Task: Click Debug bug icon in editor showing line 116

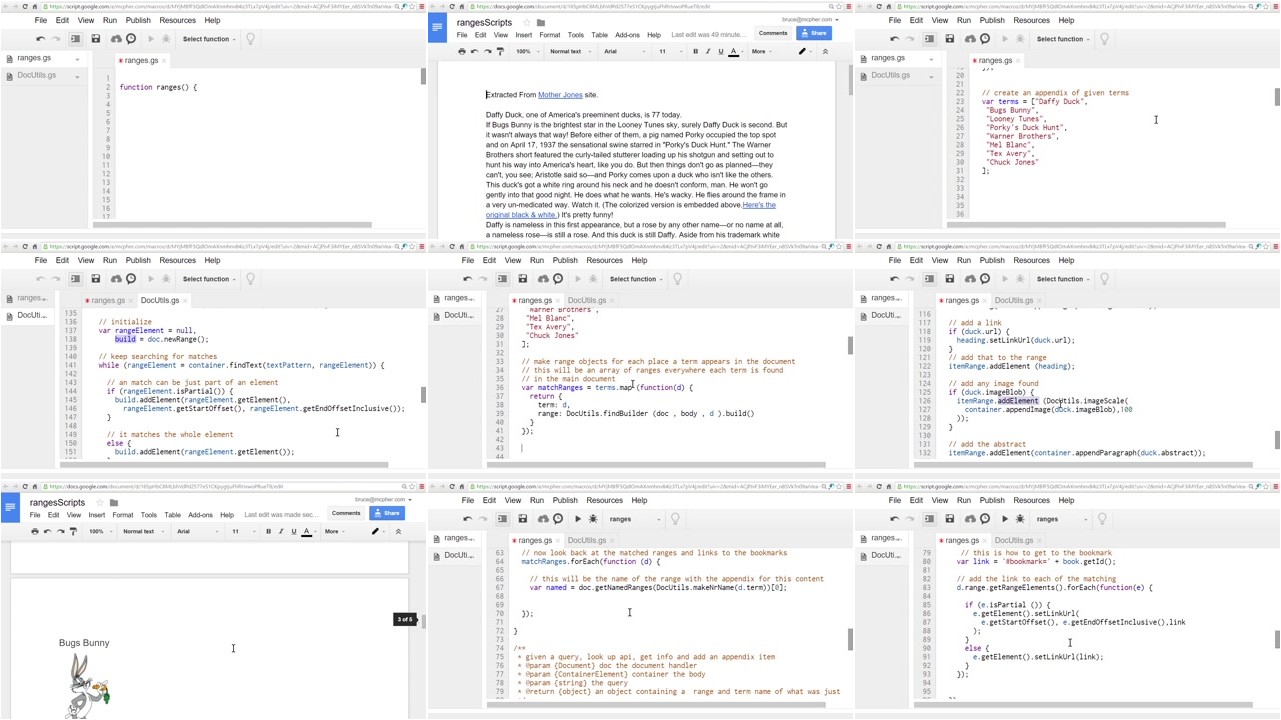Action: 1020,279
